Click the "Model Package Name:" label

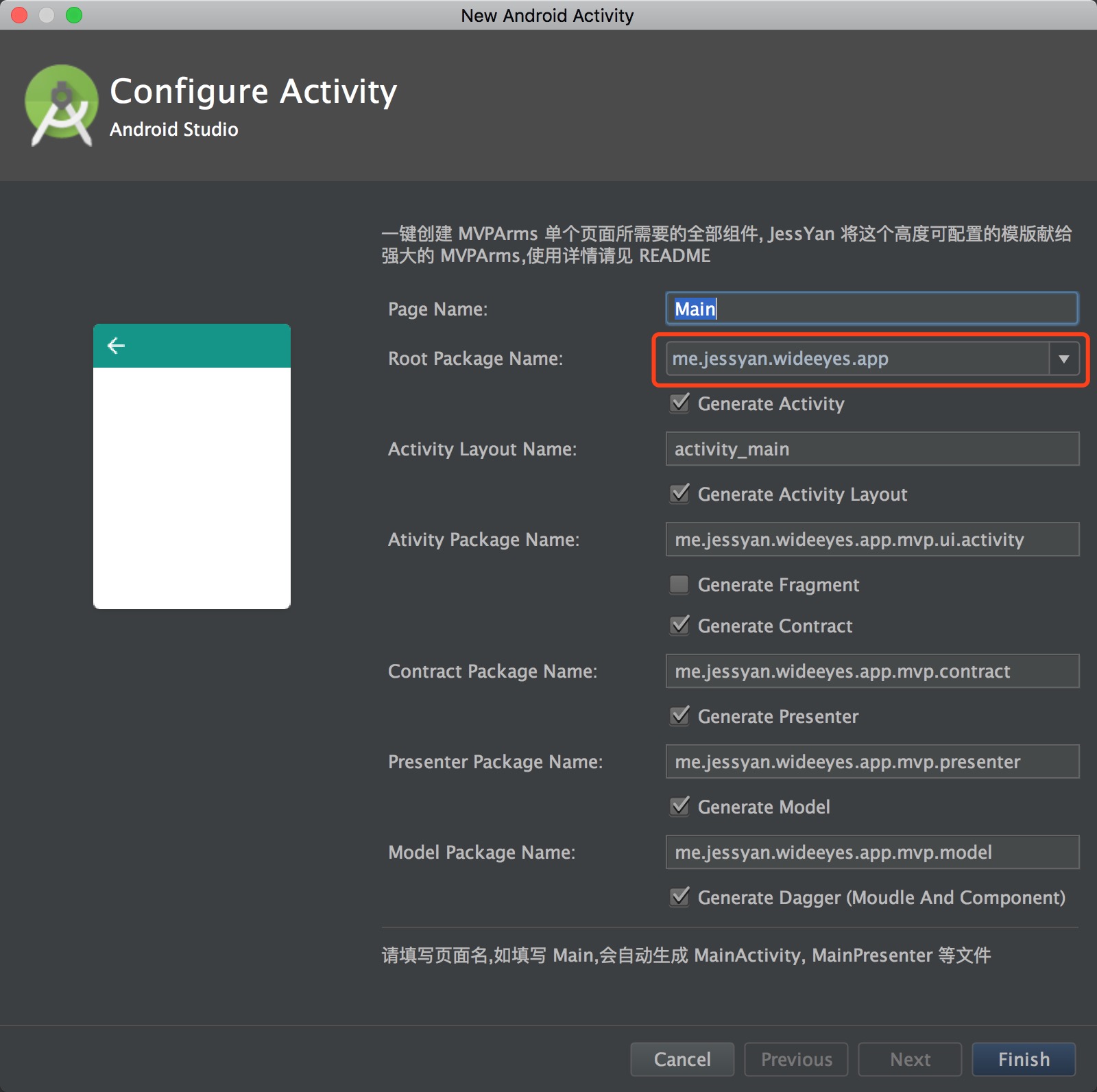(482, 853)
